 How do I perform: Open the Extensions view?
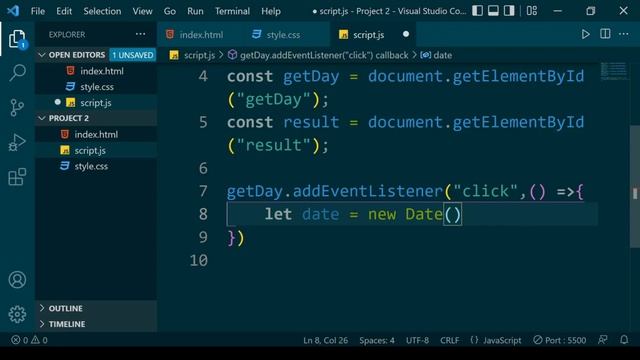[17, 177]
